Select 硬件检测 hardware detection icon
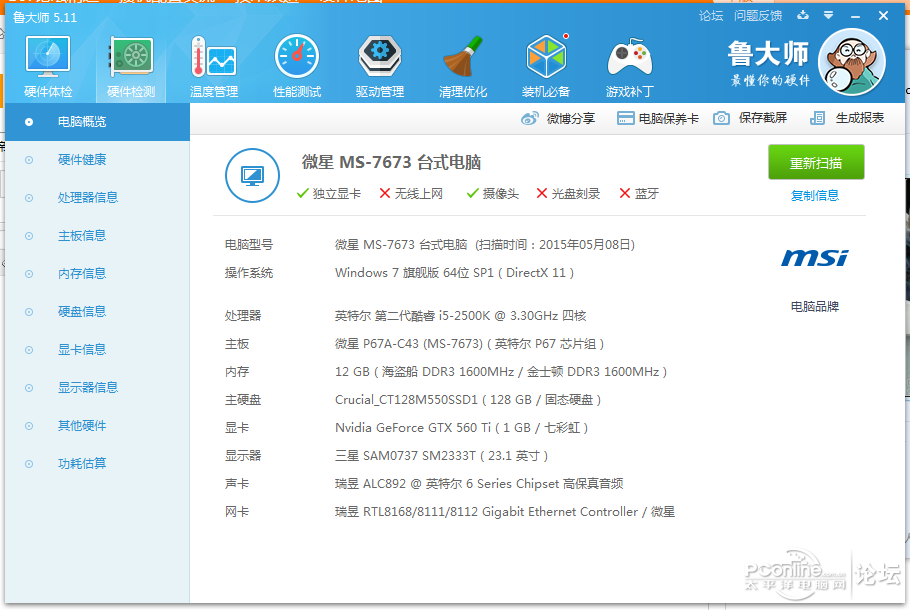Screen dimensions: 910x610 point(131,57)
